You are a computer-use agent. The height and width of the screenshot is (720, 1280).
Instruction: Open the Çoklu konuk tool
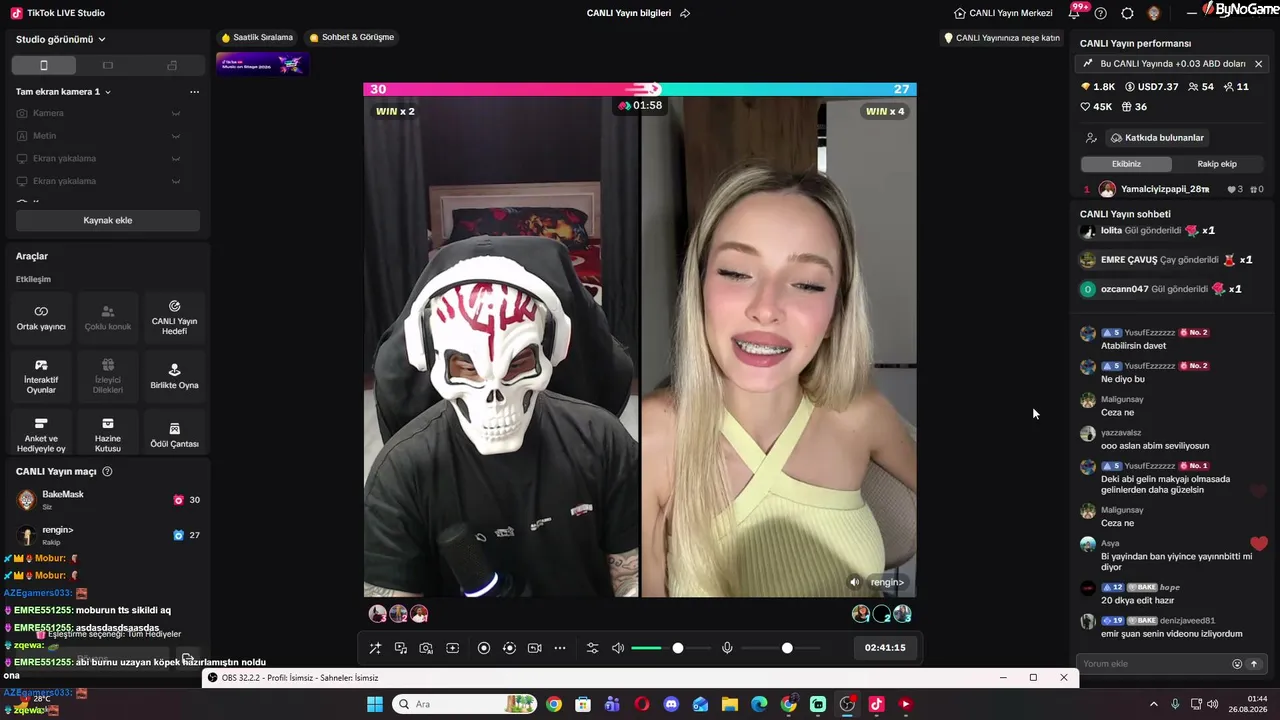[108, 319]
